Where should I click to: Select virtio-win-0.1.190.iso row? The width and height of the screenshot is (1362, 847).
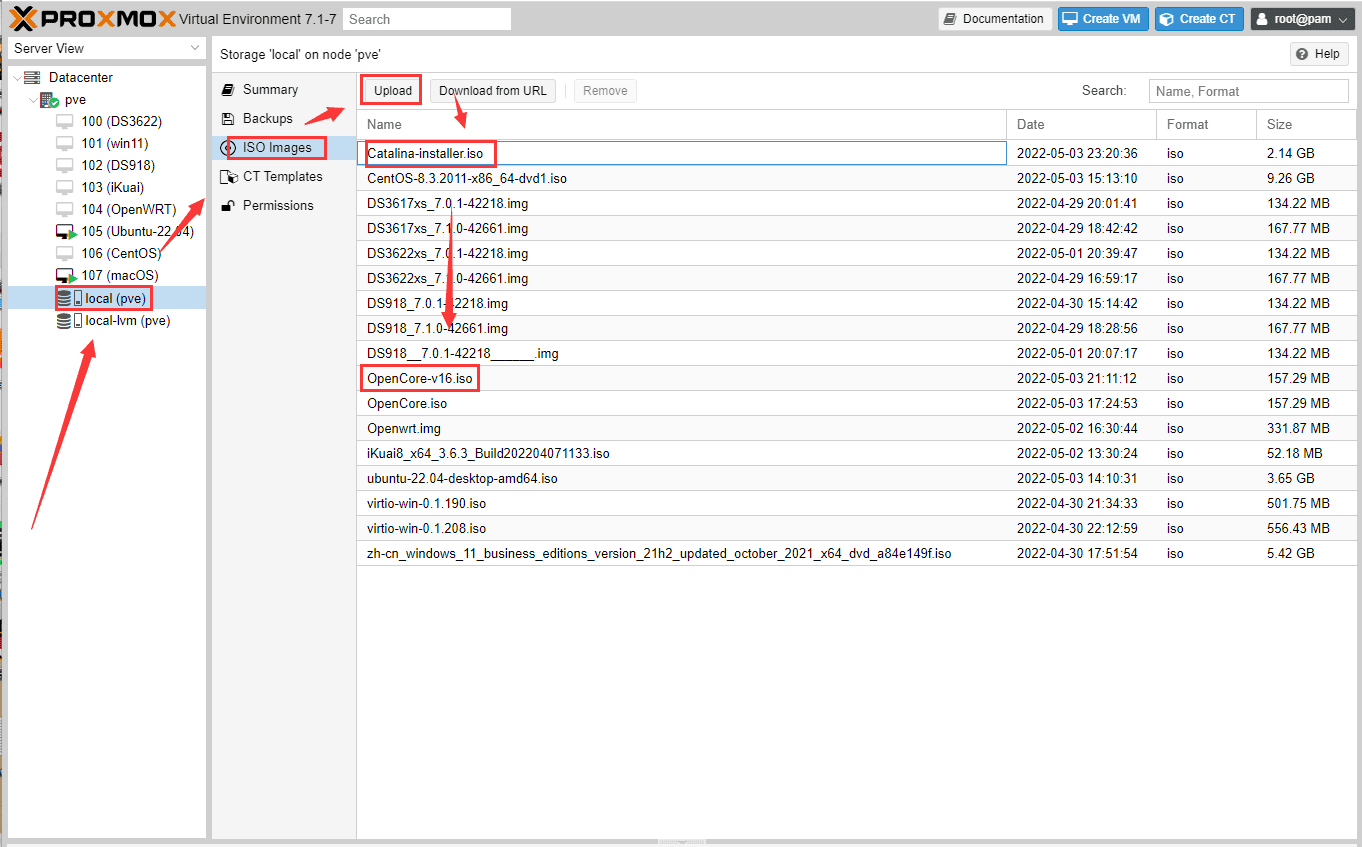[x=856, y=503]
